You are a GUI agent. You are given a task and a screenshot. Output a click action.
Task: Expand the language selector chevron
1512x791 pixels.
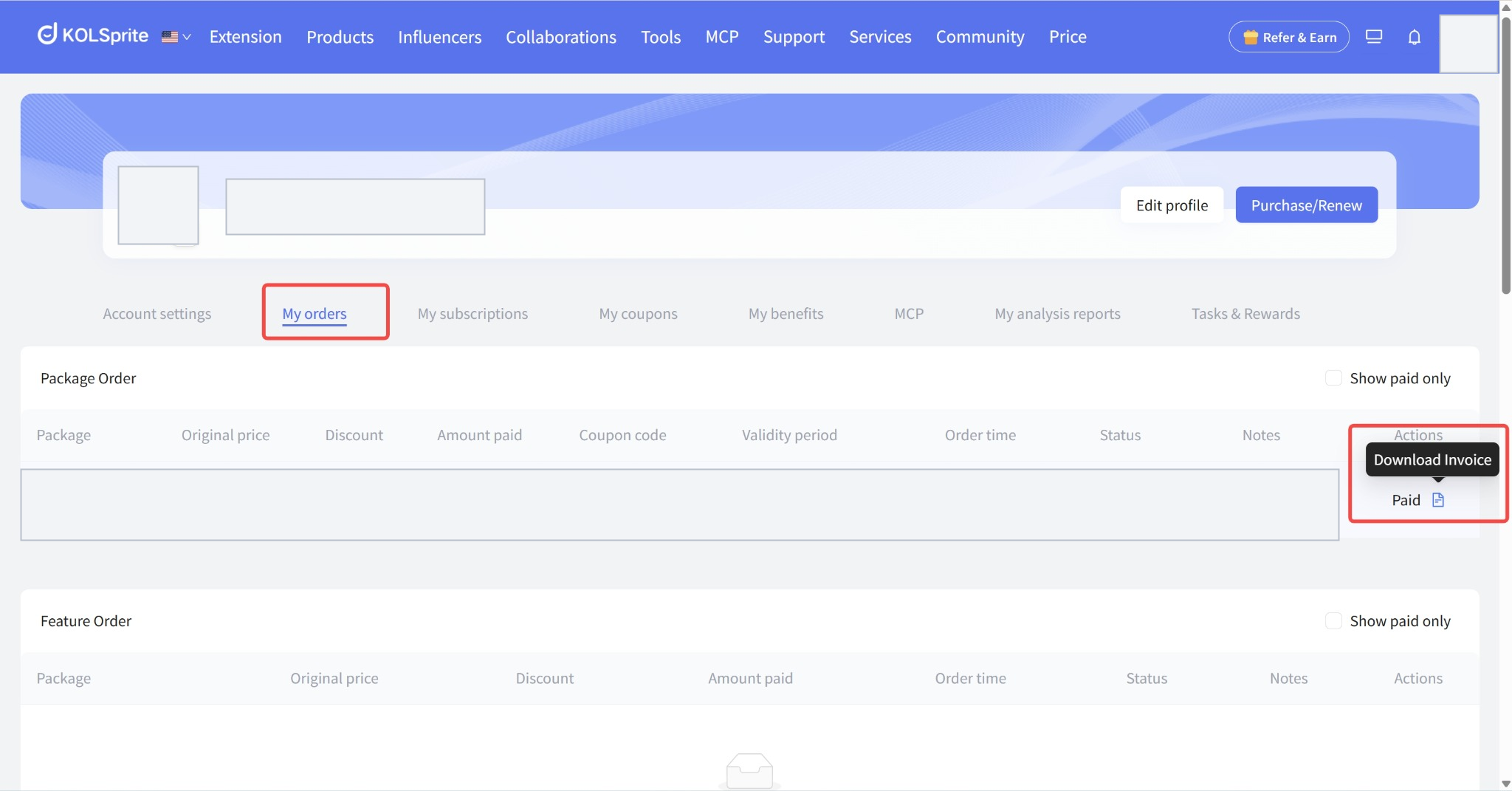(x=187, y=37)
